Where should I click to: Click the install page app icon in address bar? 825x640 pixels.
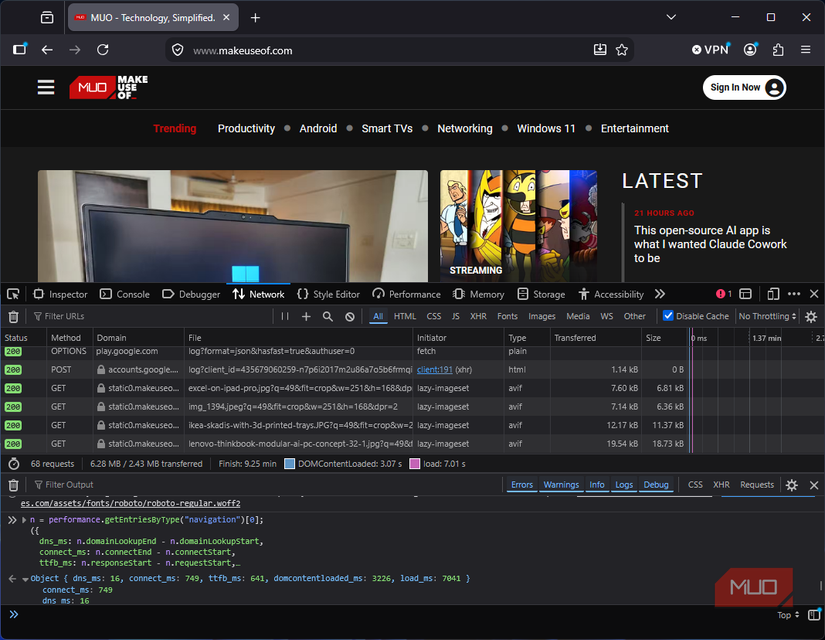600,50
